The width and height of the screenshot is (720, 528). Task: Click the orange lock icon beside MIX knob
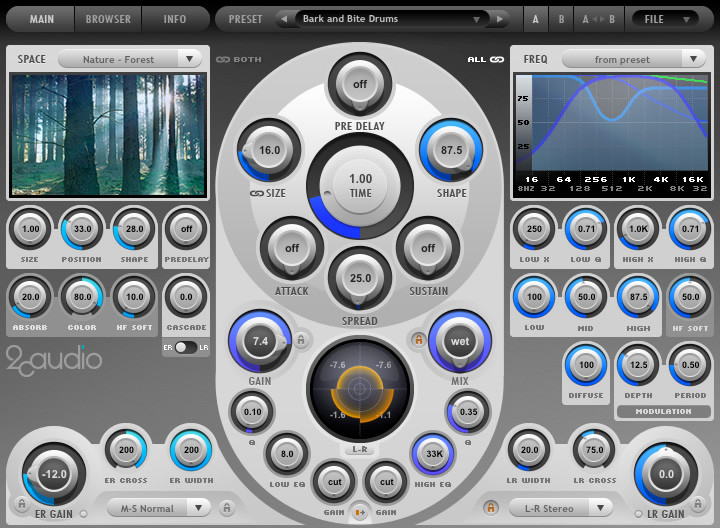(418, 340)
